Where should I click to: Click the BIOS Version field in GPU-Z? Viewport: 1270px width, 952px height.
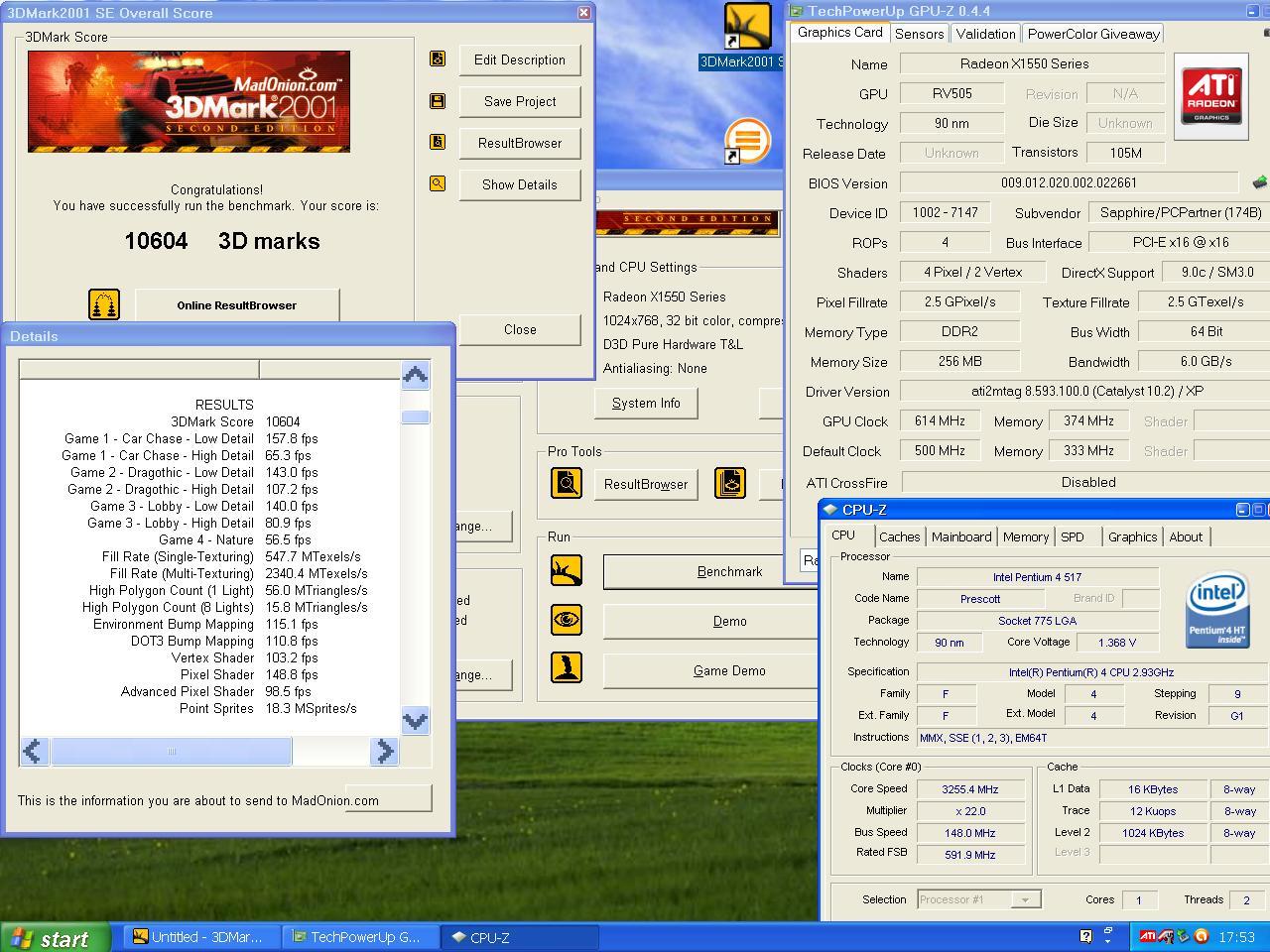coord(1069,182)
